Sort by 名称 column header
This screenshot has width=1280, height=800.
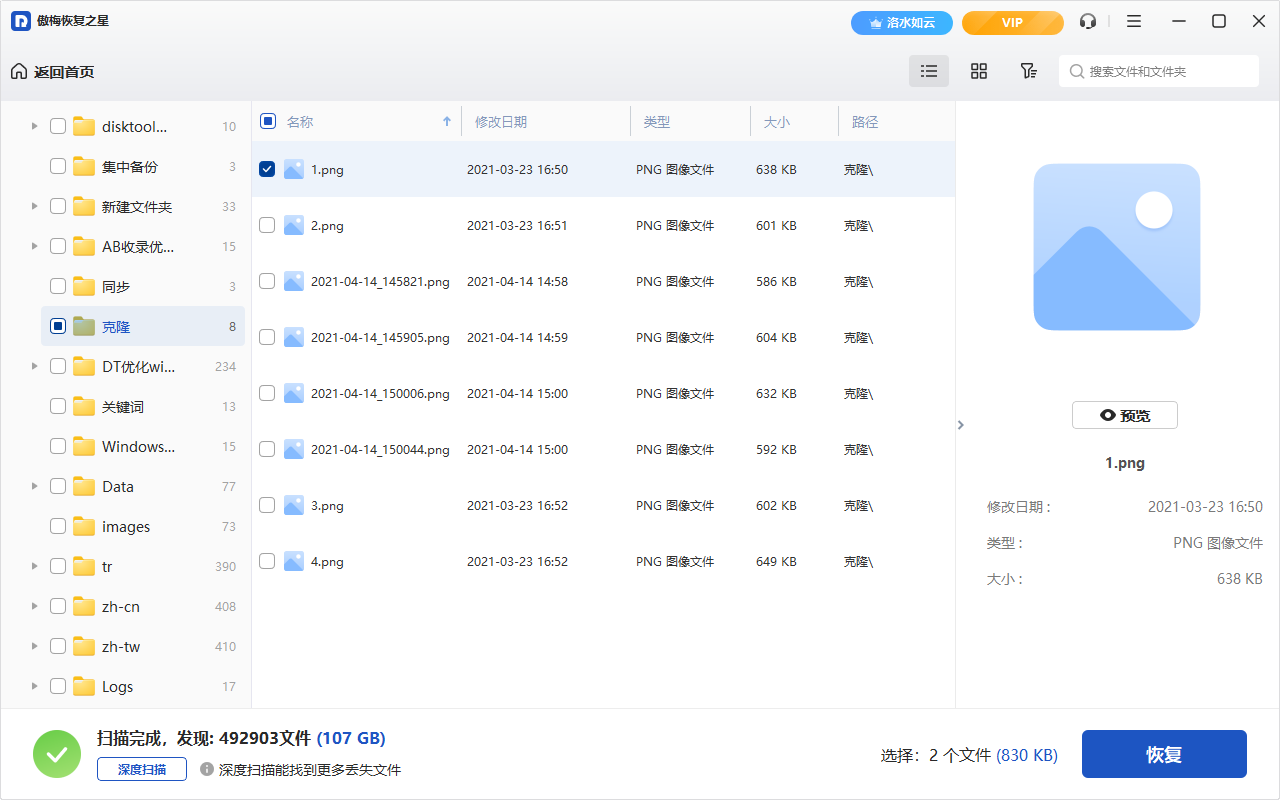tap(300, 122)
